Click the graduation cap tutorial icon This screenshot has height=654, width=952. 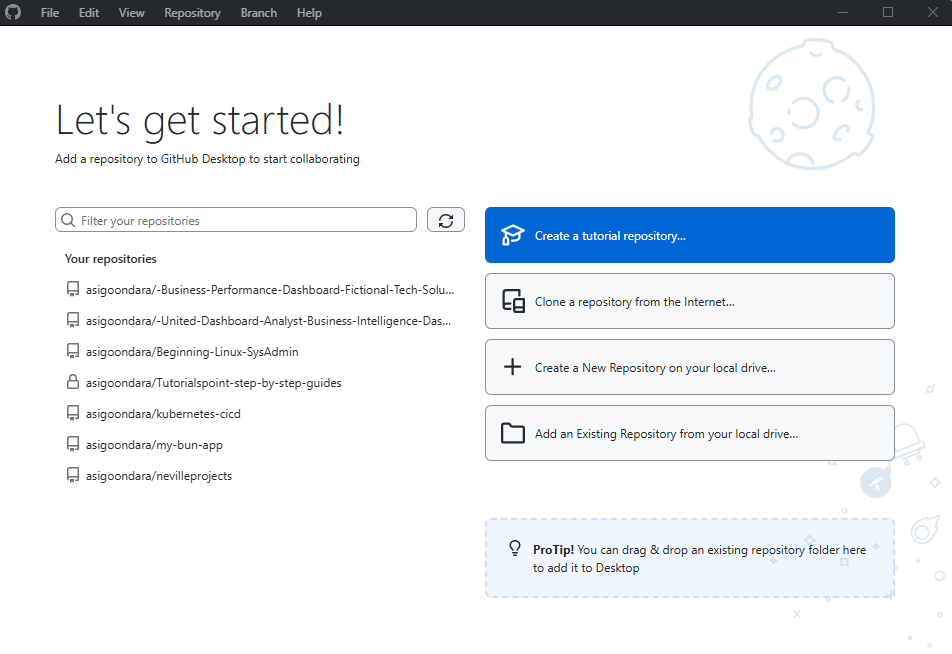[513, 234]
